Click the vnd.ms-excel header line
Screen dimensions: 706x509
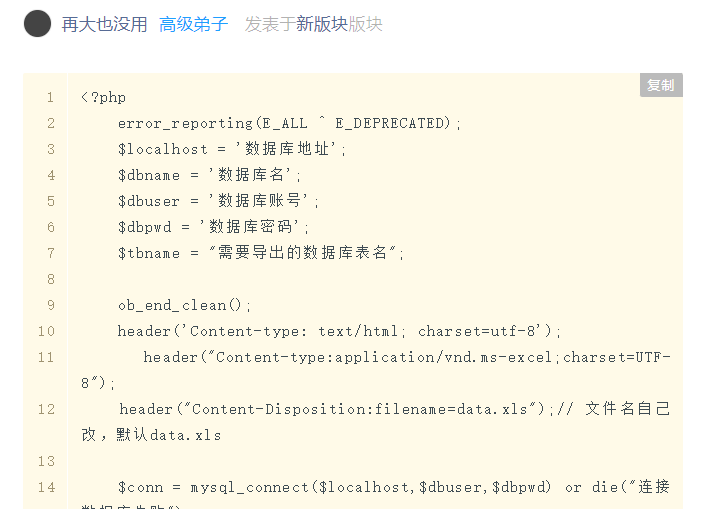[x=376, y=370]
